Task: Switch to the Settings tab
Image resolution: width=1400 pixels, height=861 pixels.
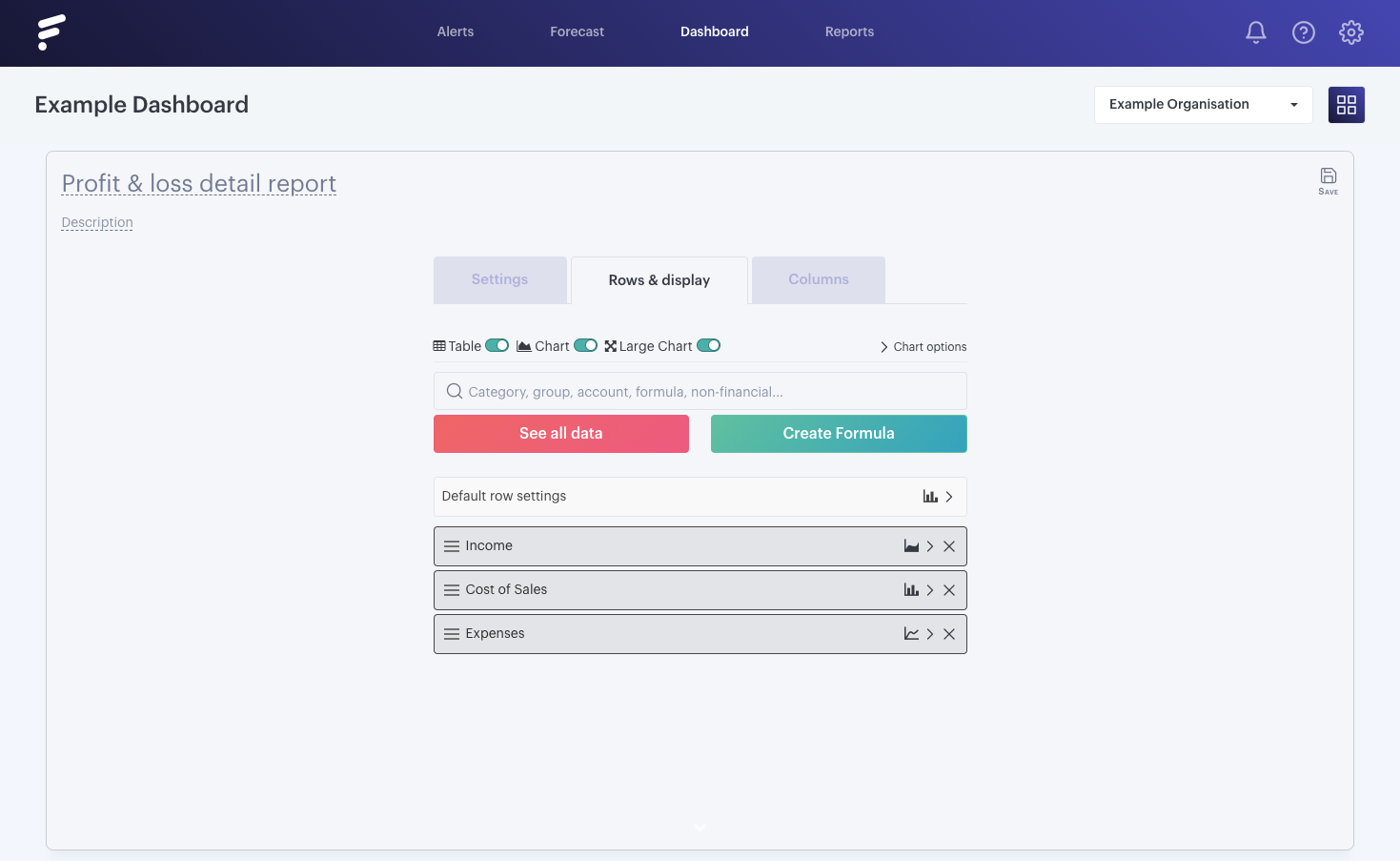Action: pyautogui.click(x=500, y=279)
